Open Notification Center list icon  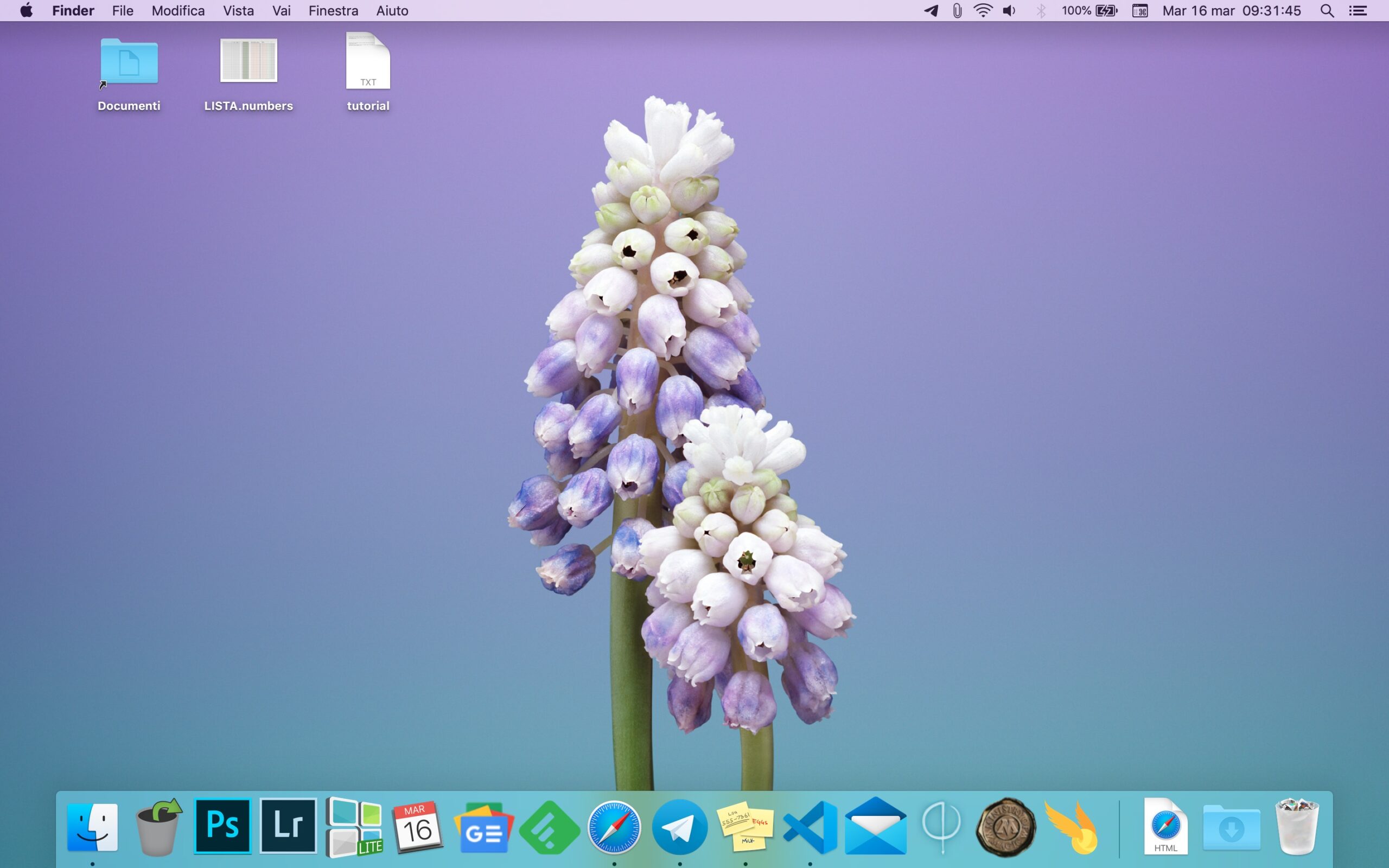(1358, 11)
